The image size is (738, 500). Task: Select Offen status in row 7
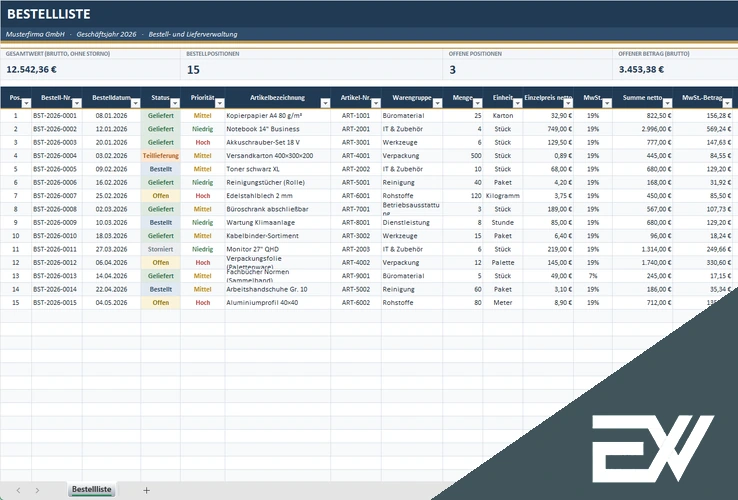coord(160,195)
